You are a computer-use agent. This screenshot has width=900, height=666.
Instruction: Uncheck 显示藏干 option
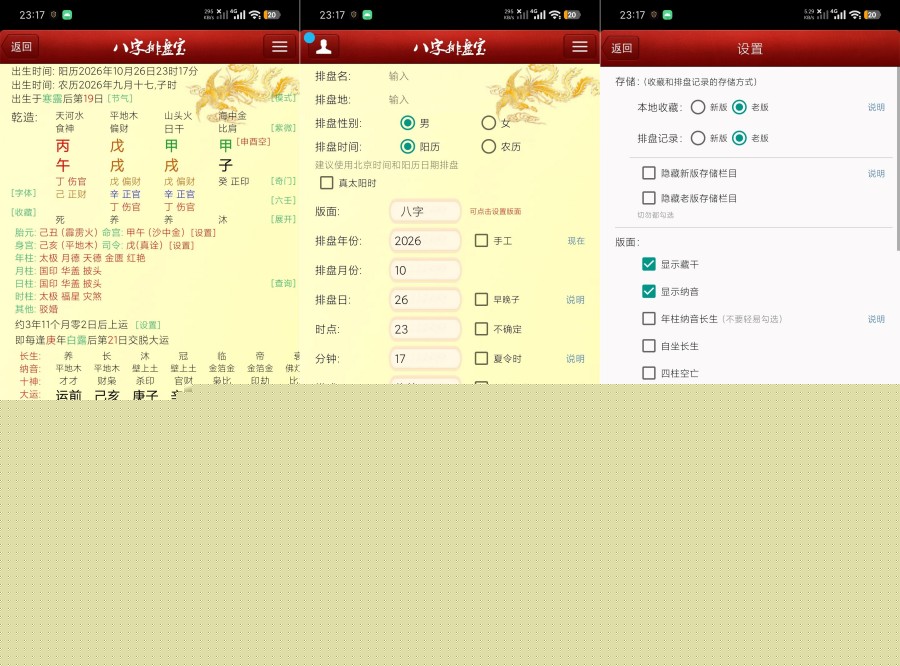pyautogui.click(x=649, y=264)
